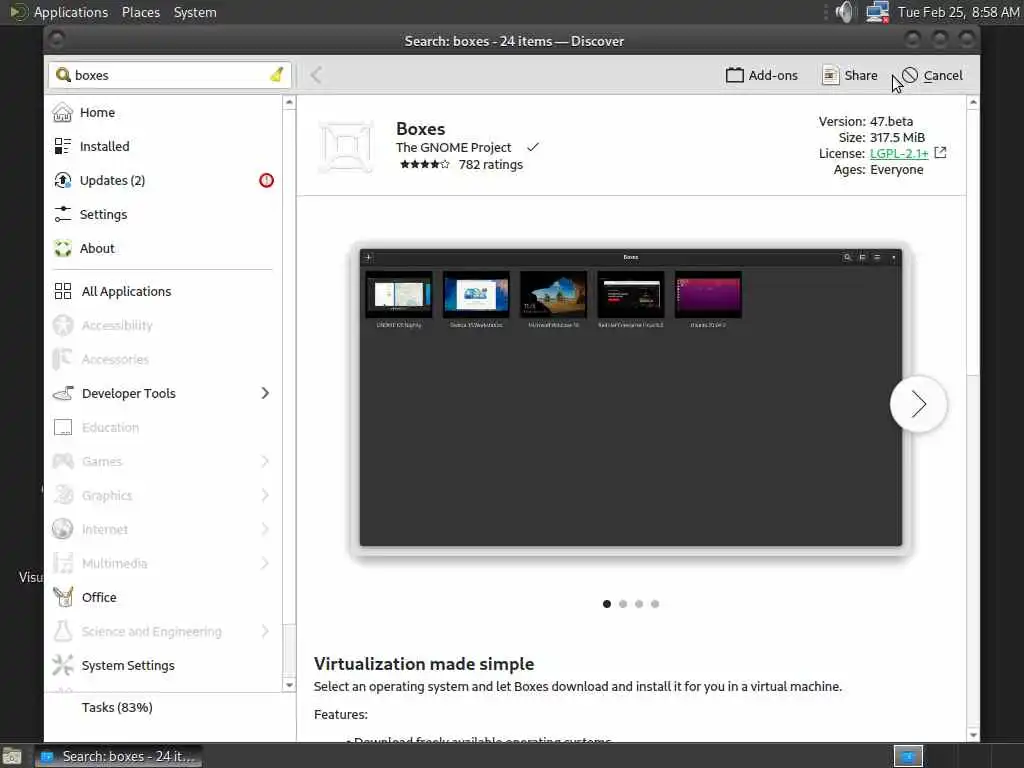Click the System Settings tools icon
This screenshot has width=1024, height=768.
click(x=63, y=665)
